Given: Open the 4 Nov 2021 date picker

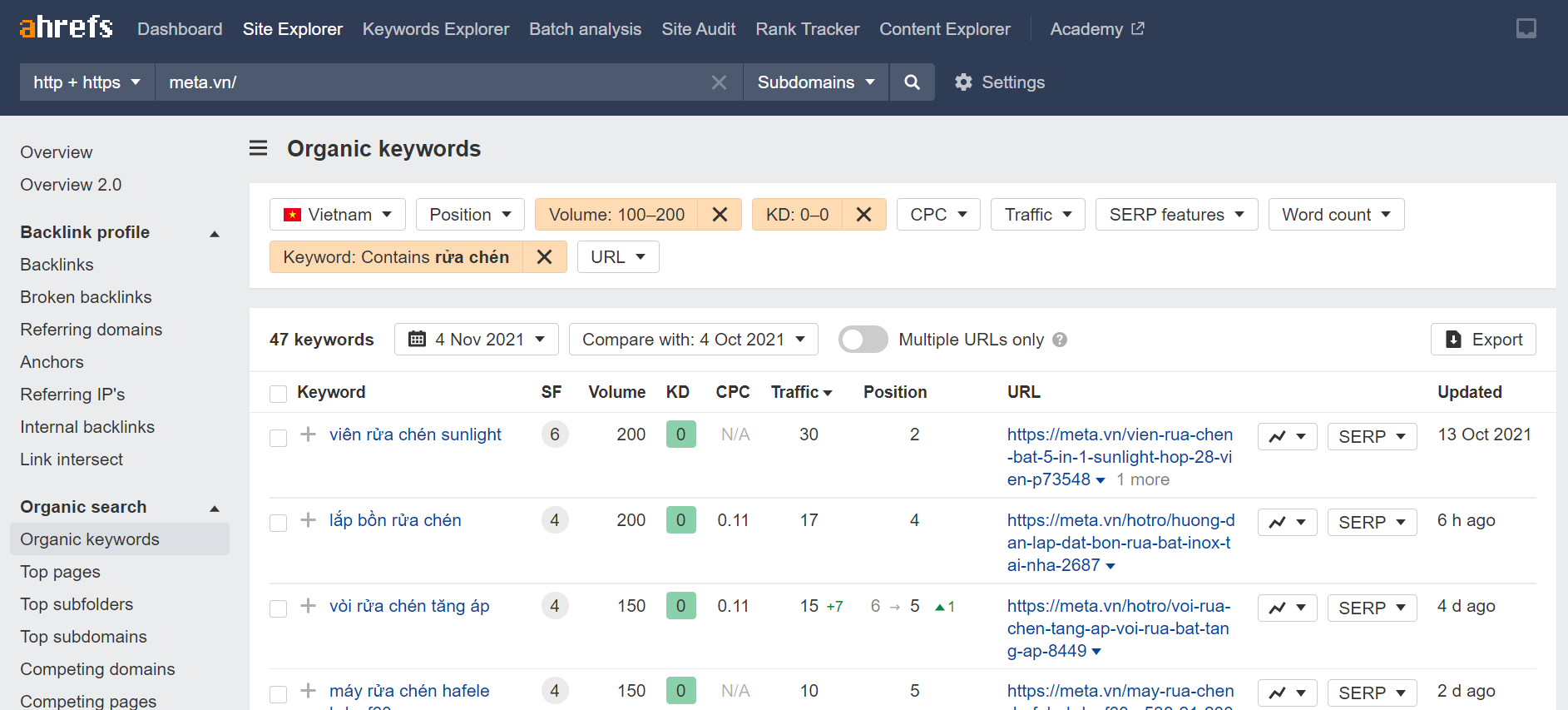Looking at the screenshot, I should (476, 340).
